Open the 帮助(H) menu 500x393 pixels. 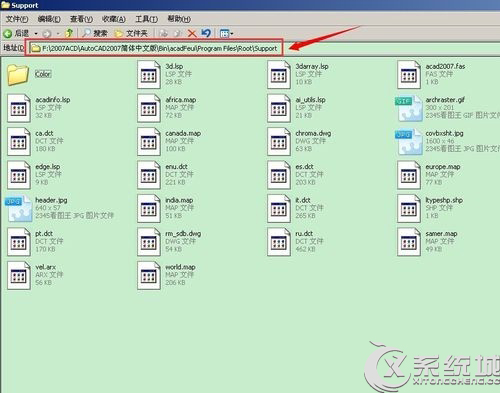[x=179, y=19]
